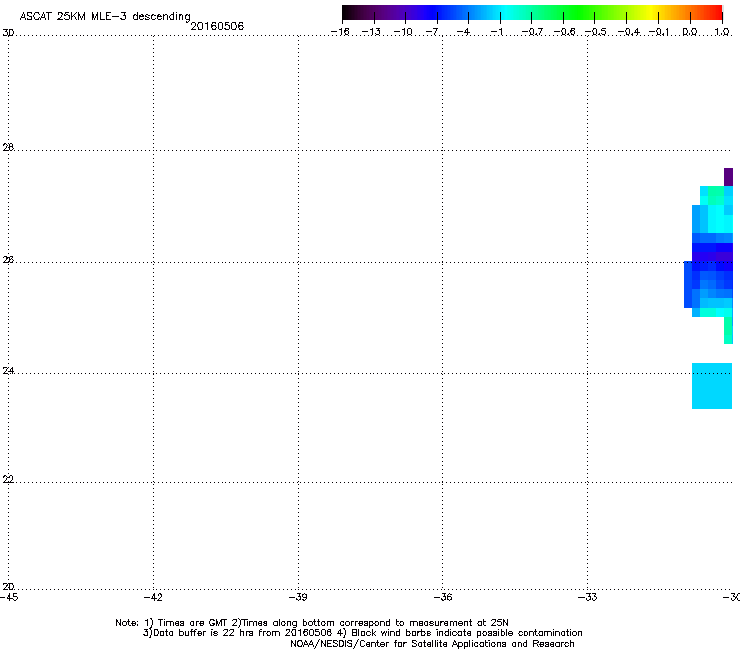The image size is (740, 650).
Task: Select the -0.1 color scale label
Action: click(659, 32)
